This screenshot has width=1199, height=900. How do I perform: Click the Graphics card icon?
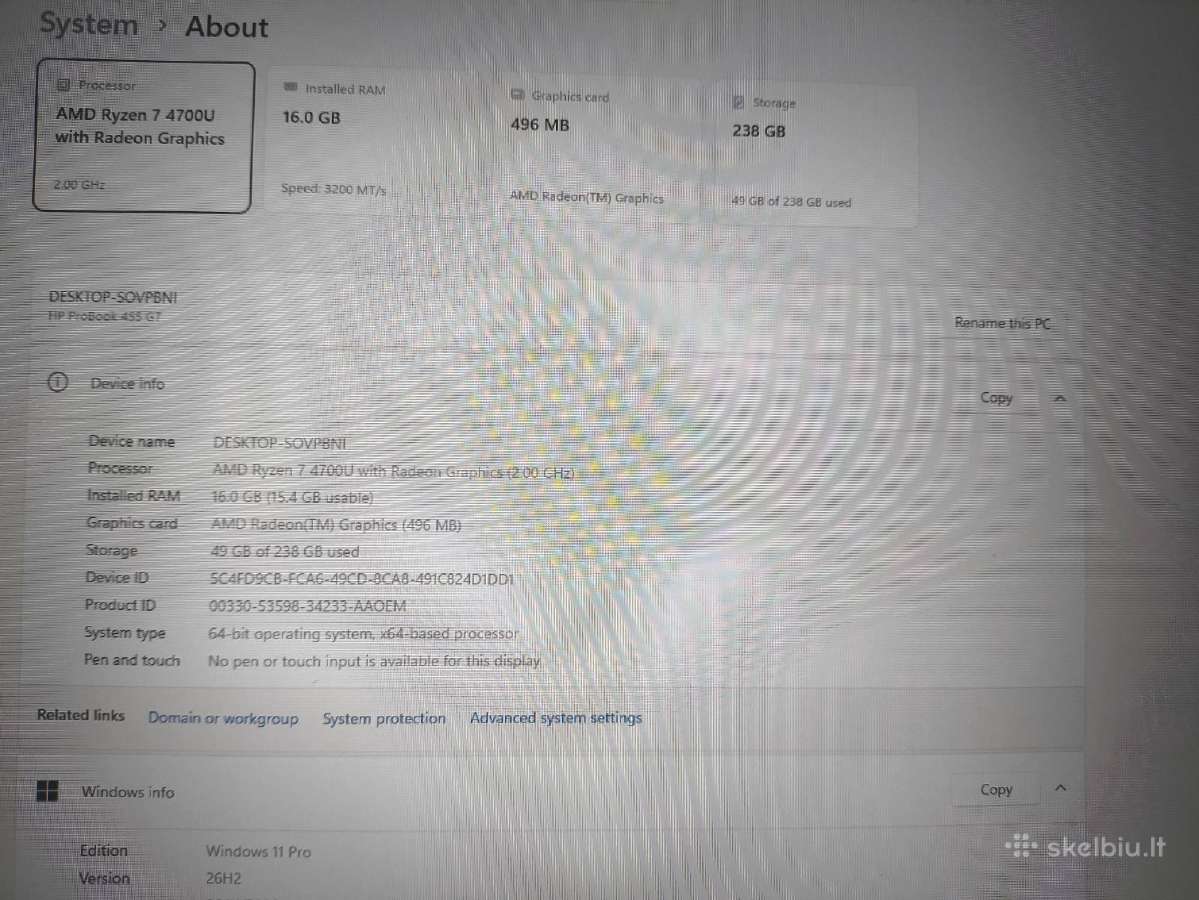[x=518, y=95]
